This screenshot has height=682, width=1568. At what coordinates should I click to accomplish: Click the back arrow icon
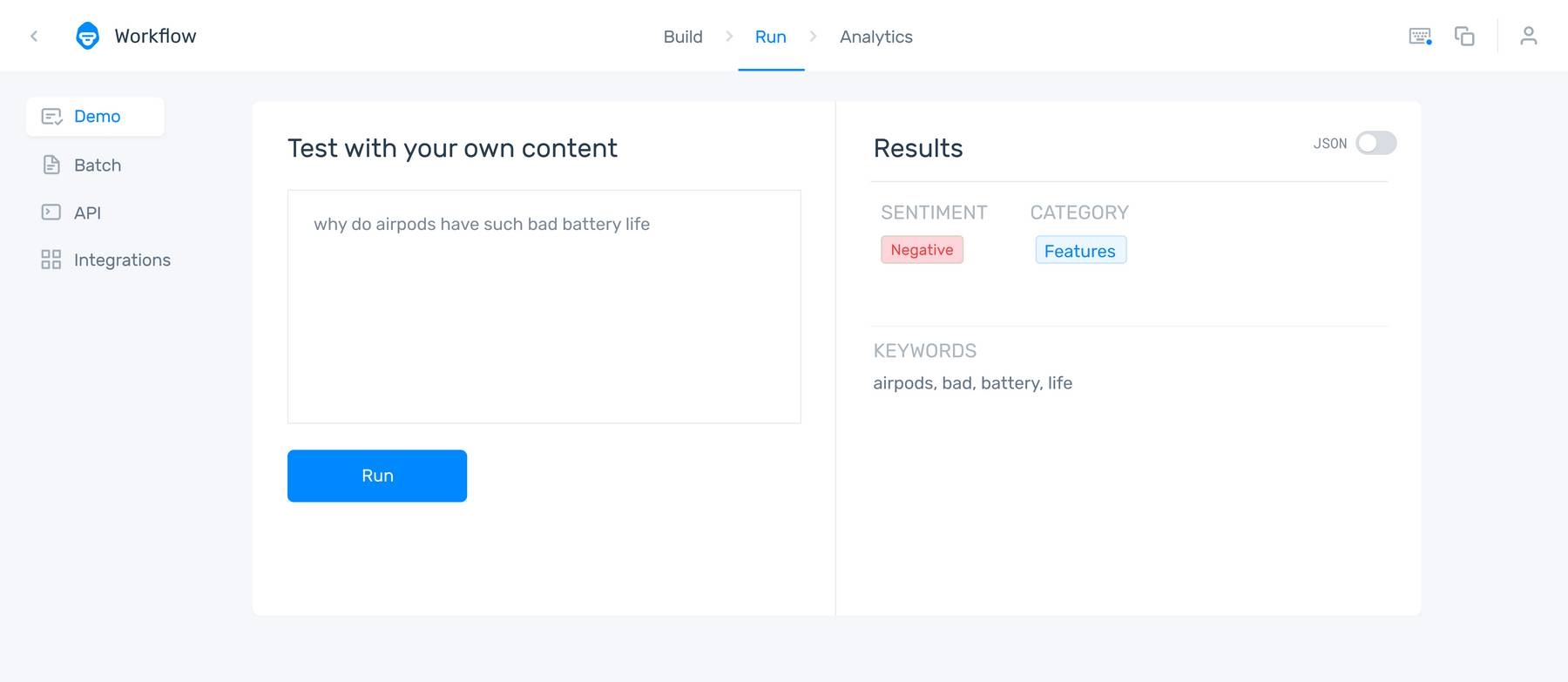34,36
